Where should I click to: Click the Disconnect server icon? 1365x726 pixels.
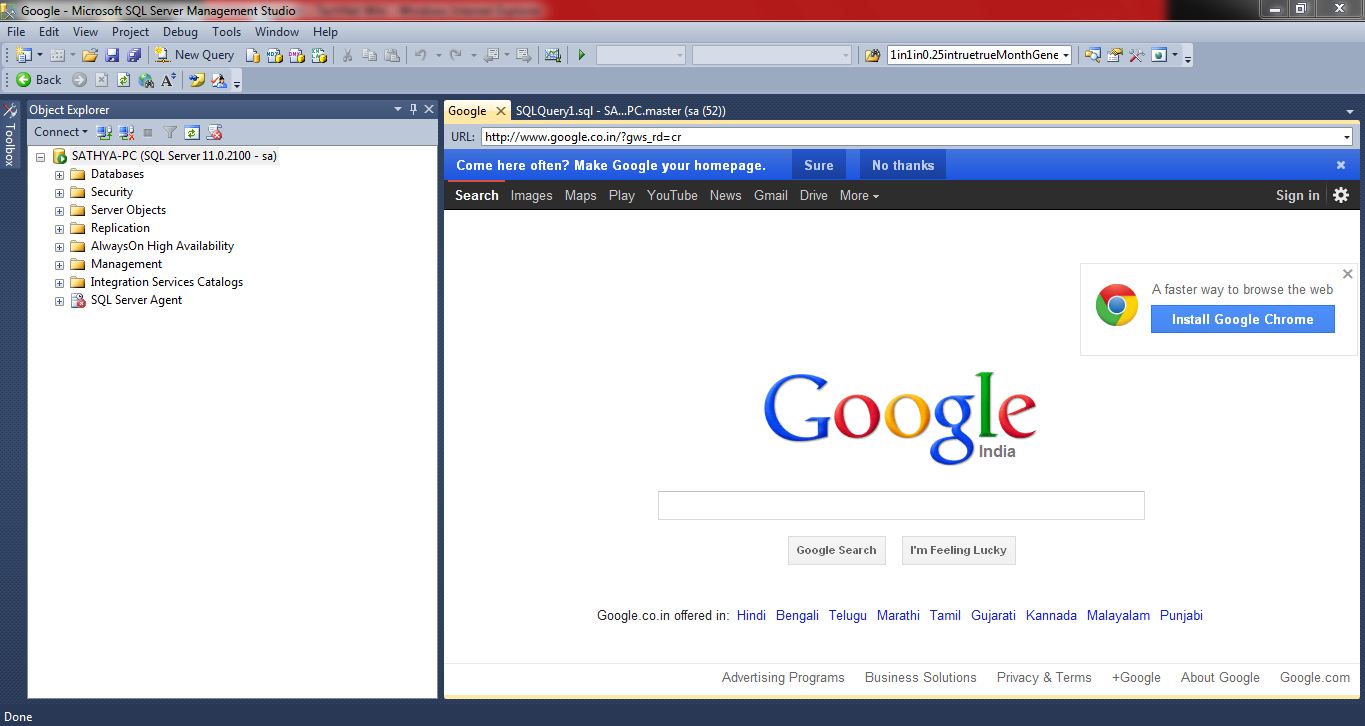[x=126, y=132]
